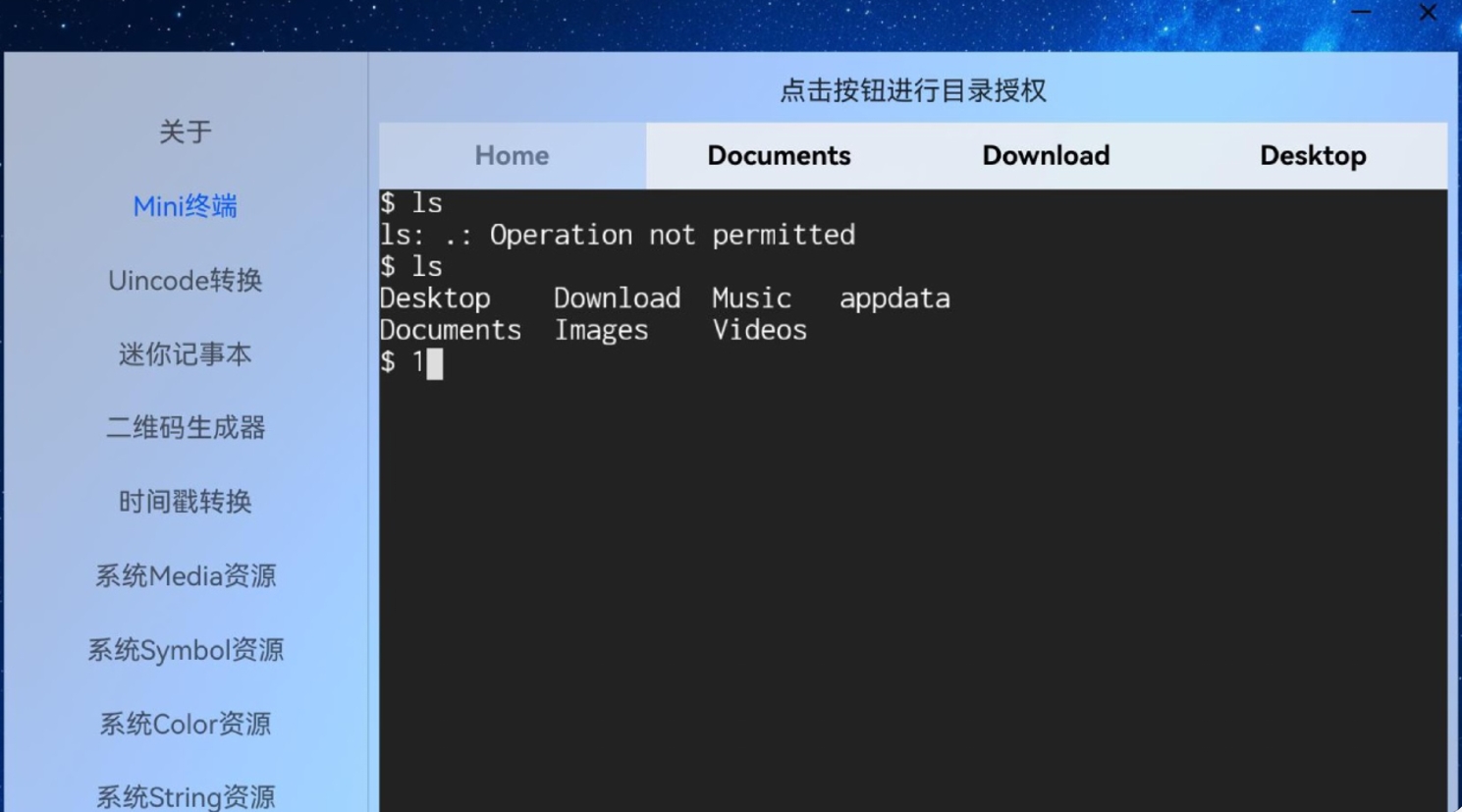1462x812 pixels.
Task: Open the 迷你记事本 notepad tool
Action: click(185, 354)
